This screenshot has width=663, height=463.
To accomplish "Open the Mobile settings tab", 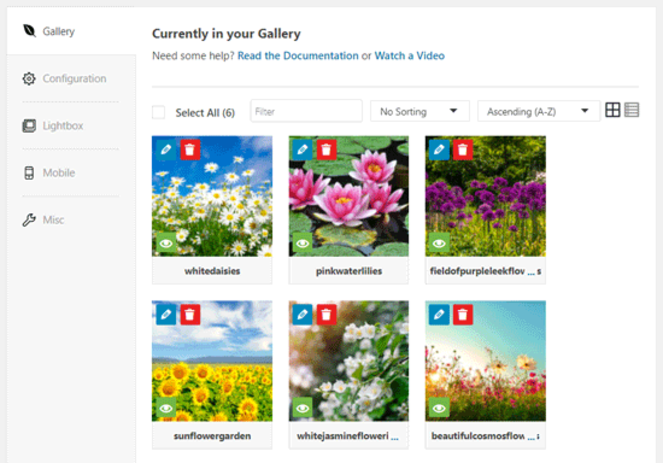I will pyautogui.click(x=58, y=173).
